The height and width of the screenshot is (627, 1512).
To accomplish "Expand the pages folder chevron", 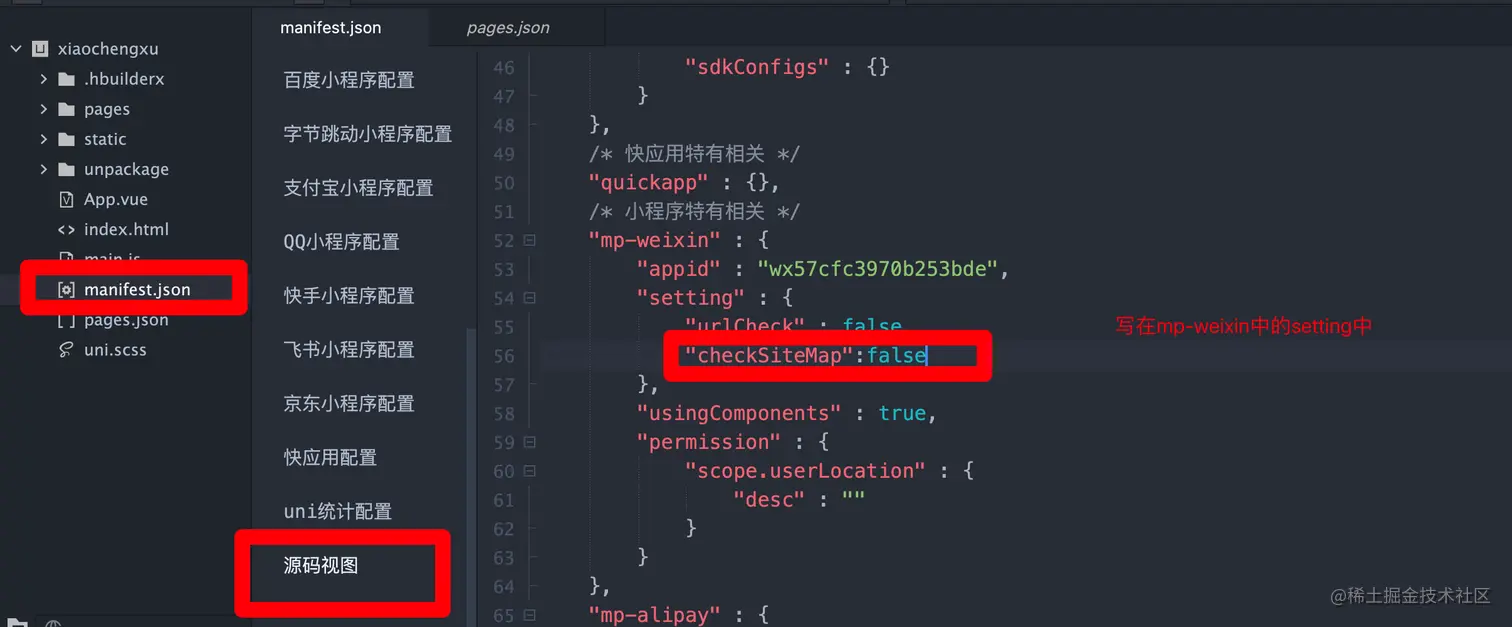I will click(43, 109).
